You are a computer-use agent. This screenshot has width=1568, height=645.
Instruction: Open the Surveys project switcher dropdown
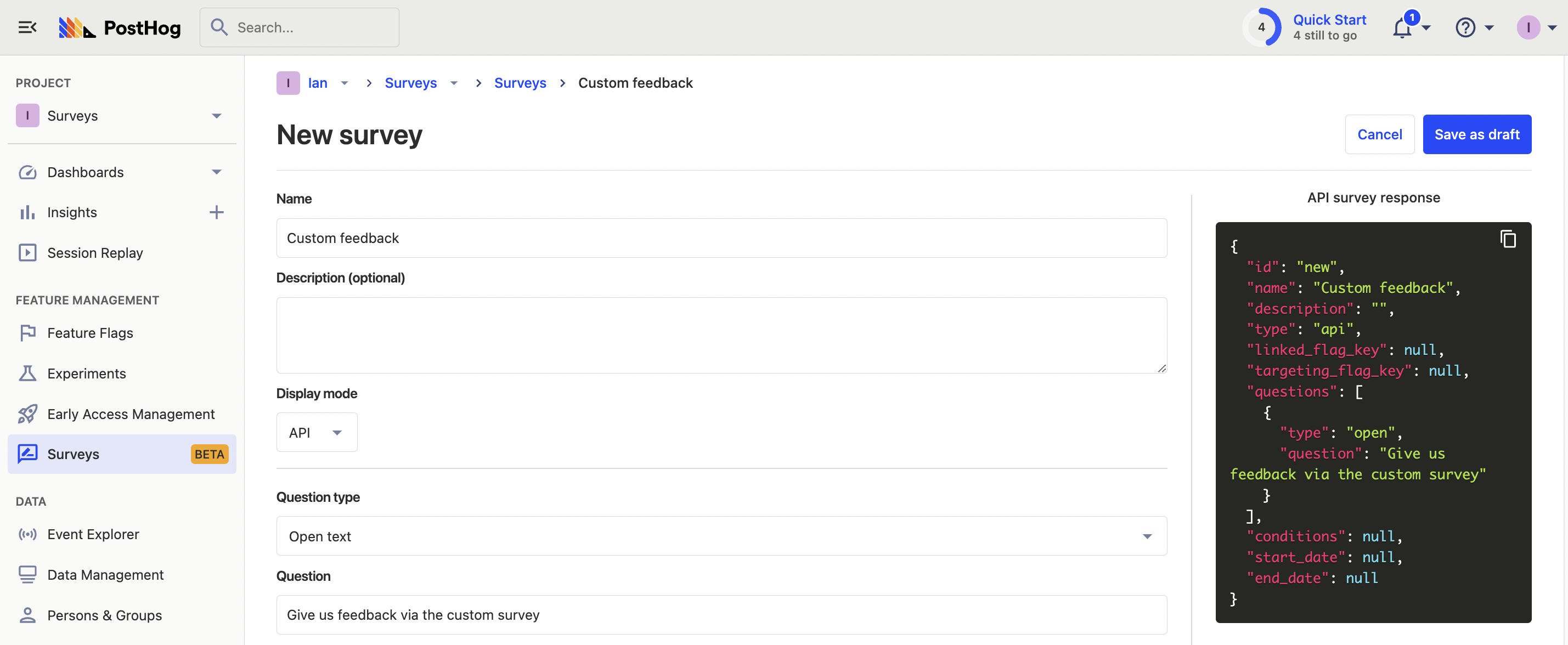pyautogui.click(x=216, y=116)
